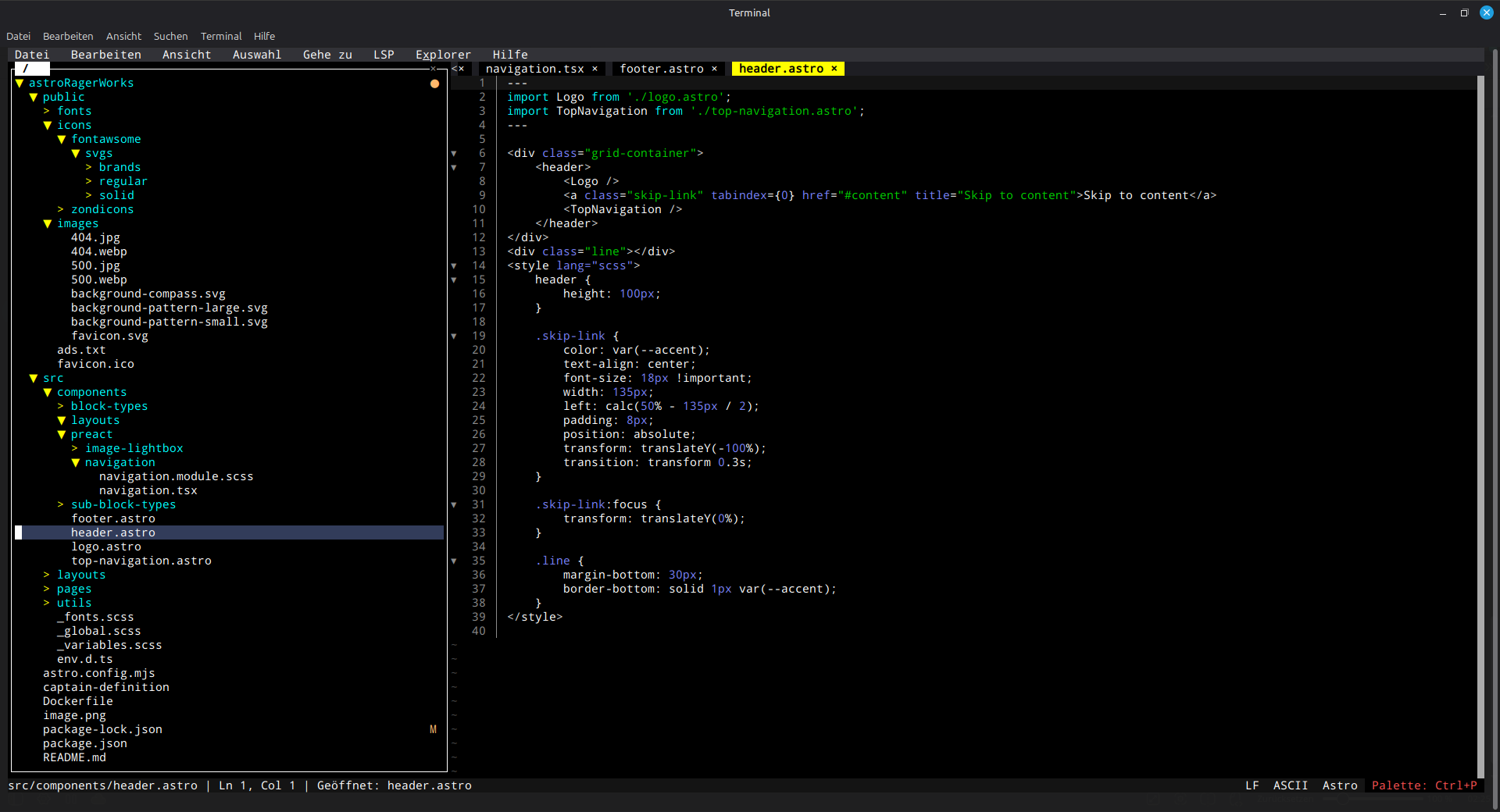Close the header.astro tab
This screenshot has height=812, width=1500.
[834, 69]
